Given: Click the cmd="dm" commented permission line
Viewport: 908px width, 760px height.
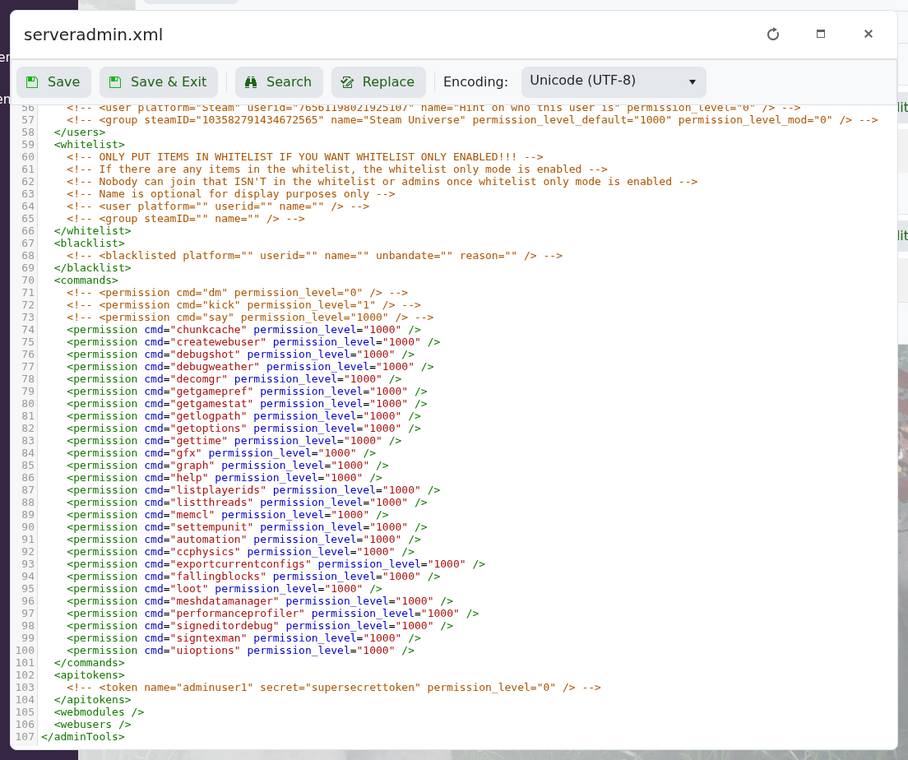Looking at the screenshot, I should 237,293.
